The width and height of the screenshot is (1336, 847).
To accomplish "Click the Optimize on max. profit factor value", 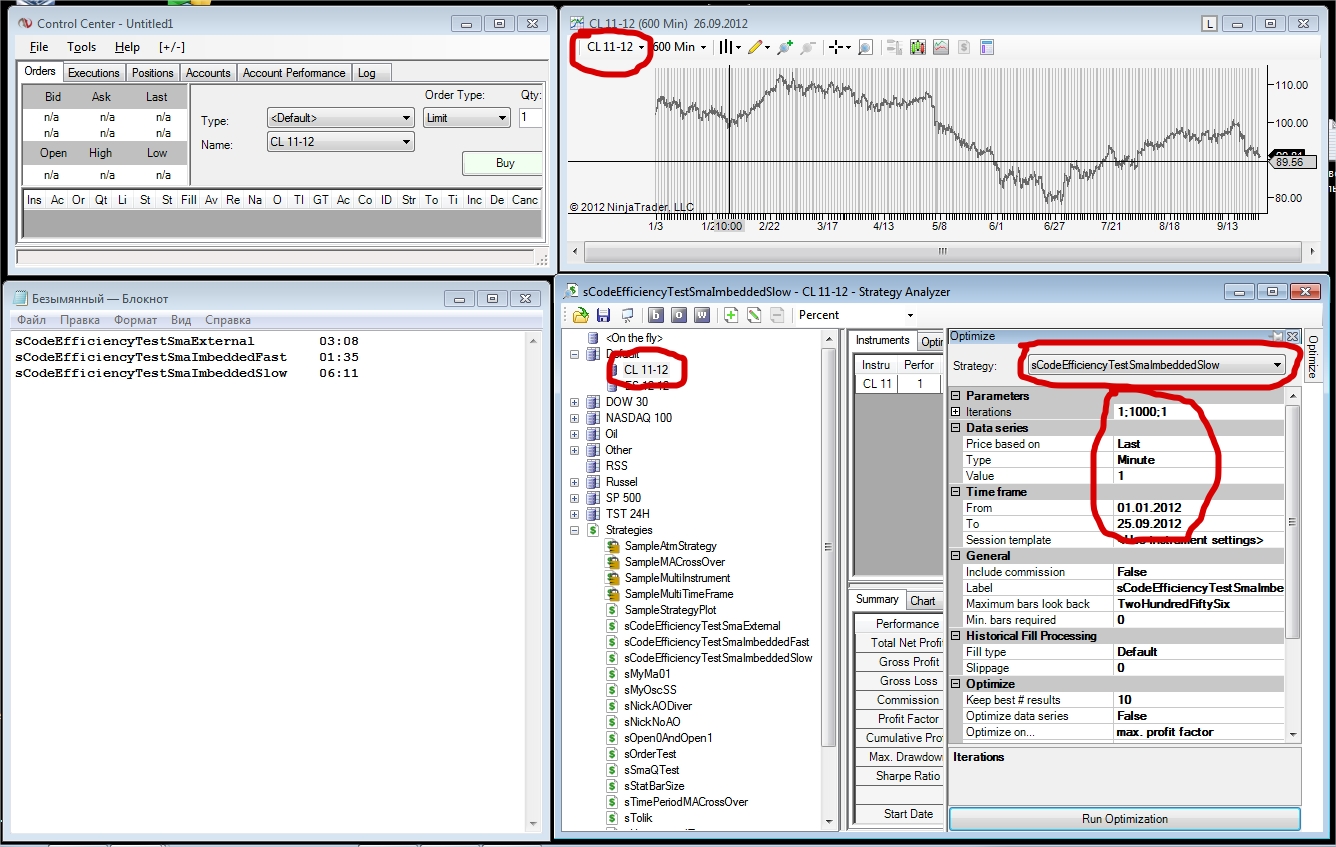I will [x=1198, y=732].
